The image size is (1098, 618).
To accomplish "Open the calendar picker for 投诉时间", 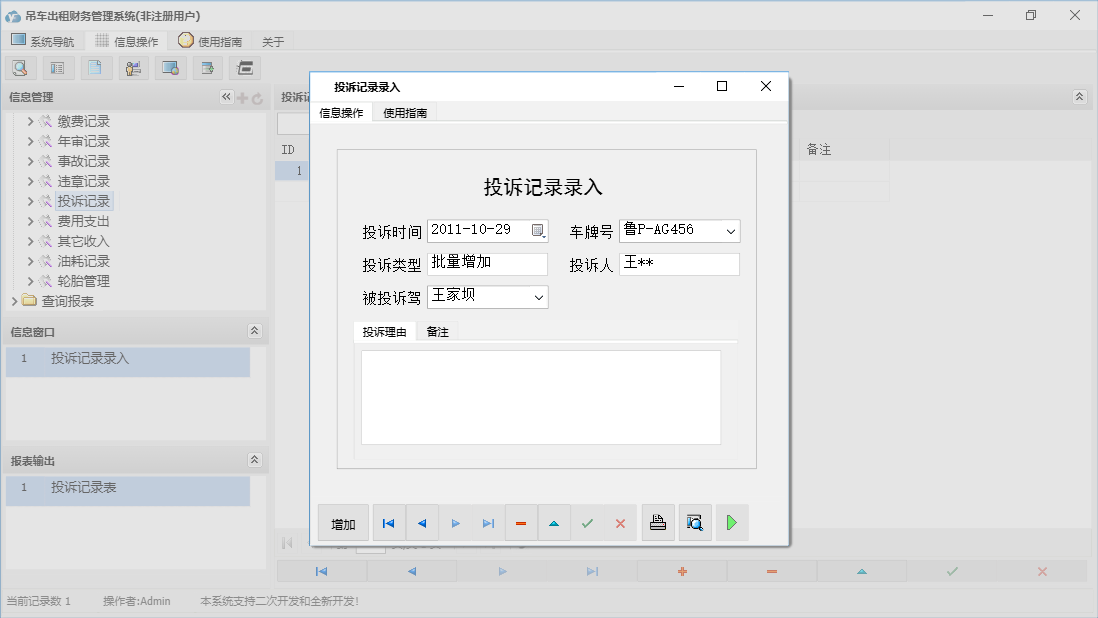I will (538, 230).
